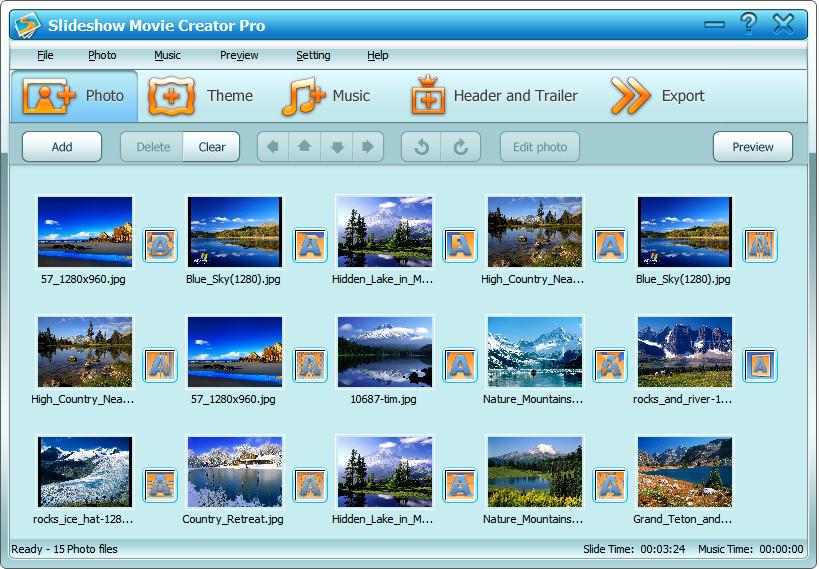Click the move up arrow icon
This screenshot has height=569, width=819.
(x=304, y=147)
